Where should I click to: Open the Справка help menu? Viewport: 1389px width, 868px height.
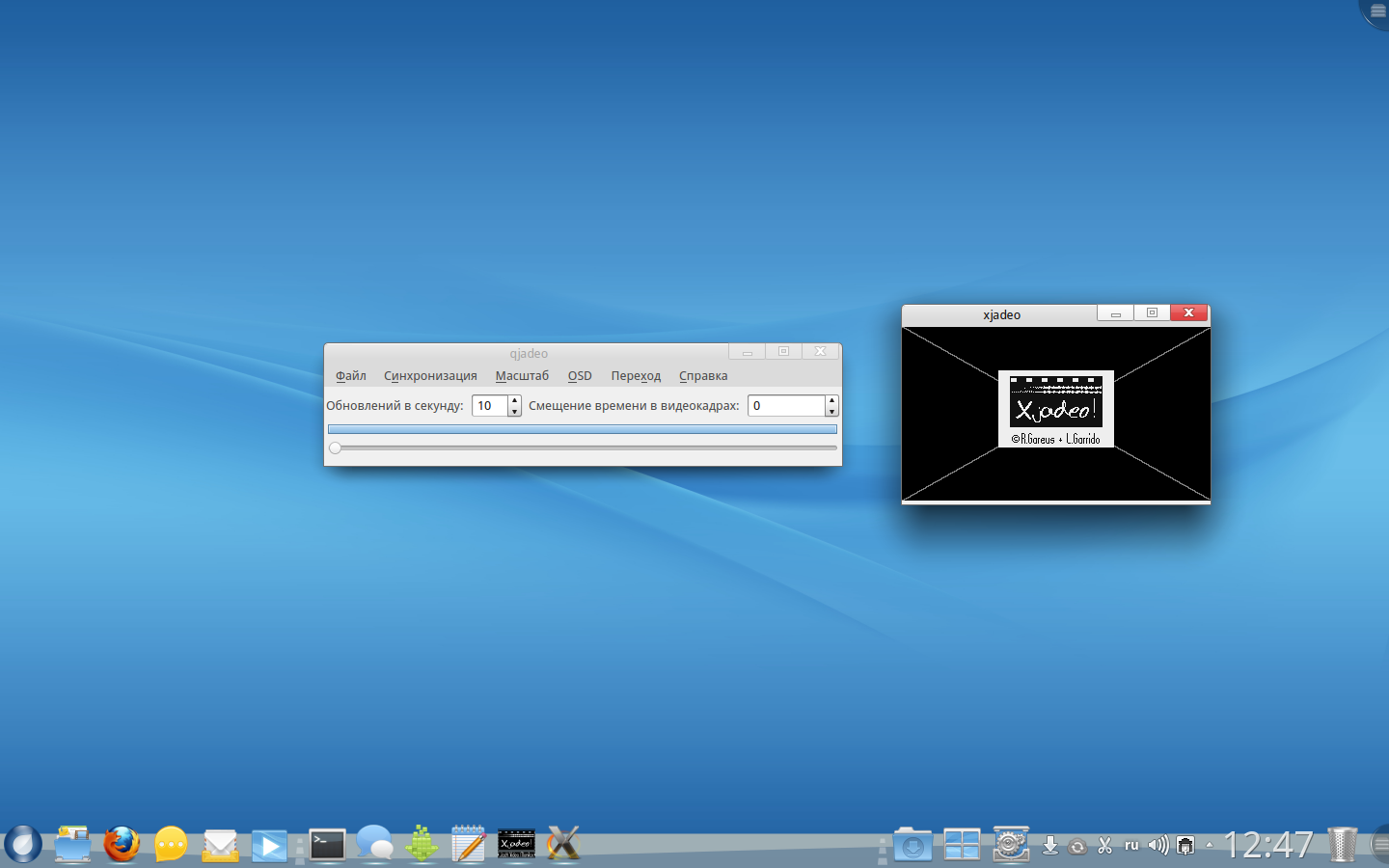(703, 376)
